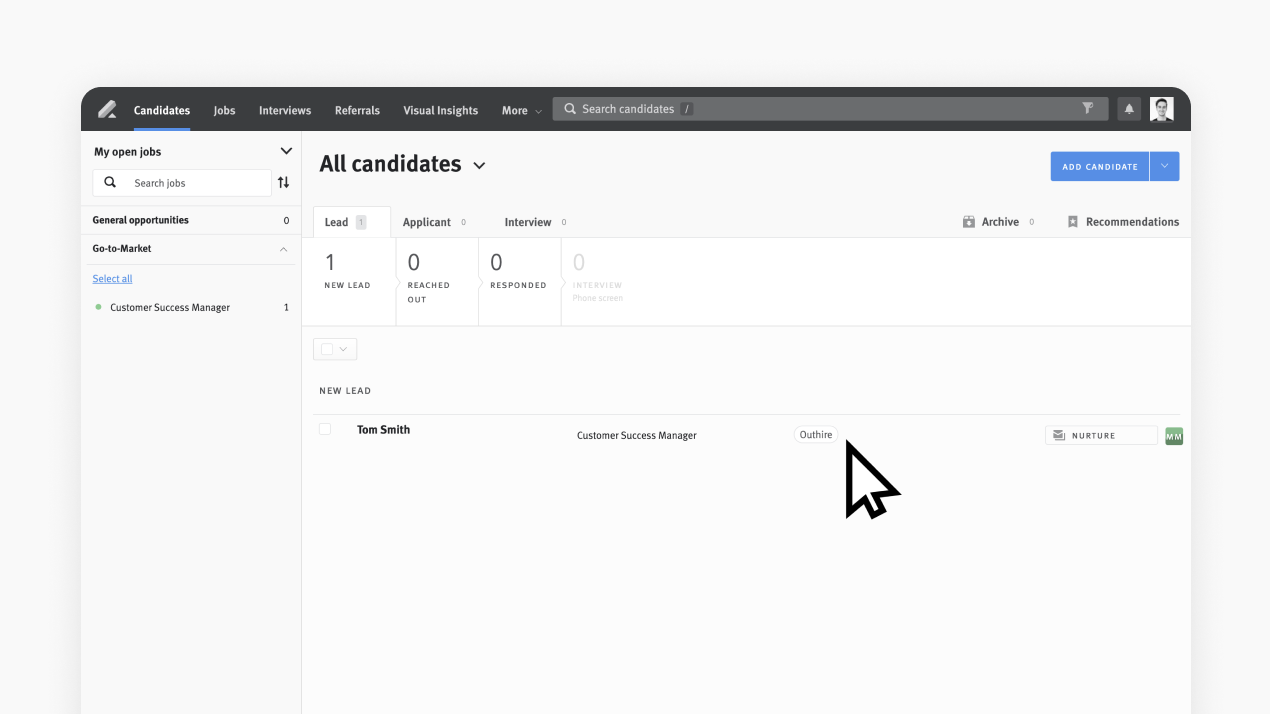Screen dimensions: 1270x714
Task: Expand the All candidates dropdown
Action: (x=479, y=166)
